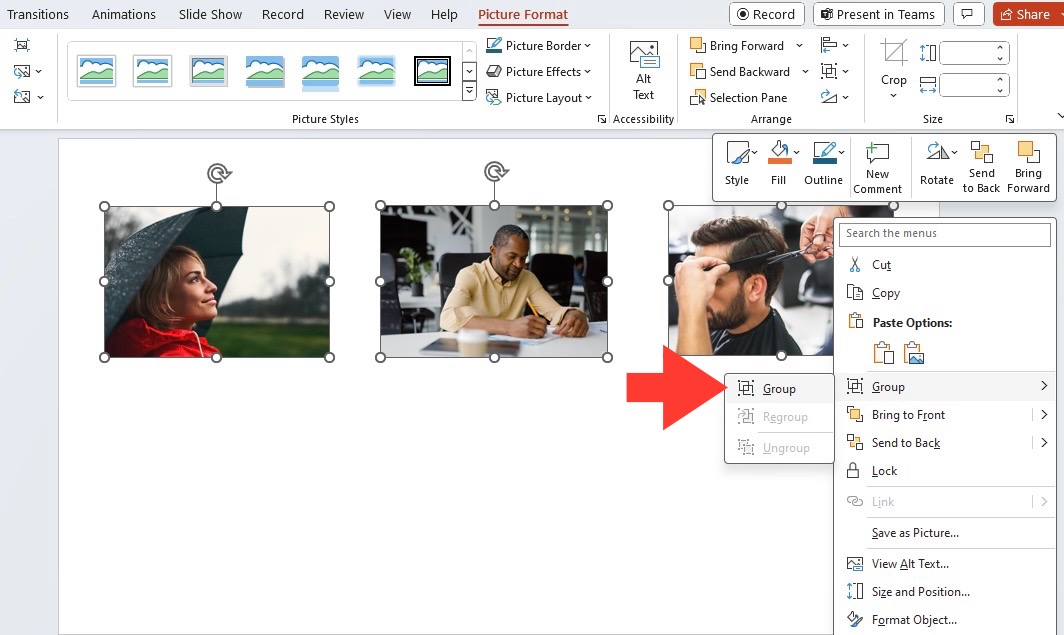Open the comments pane speech bubble button
Image resolution: width=1064 pixels, height=635 pixels.
tap(968, 14)
